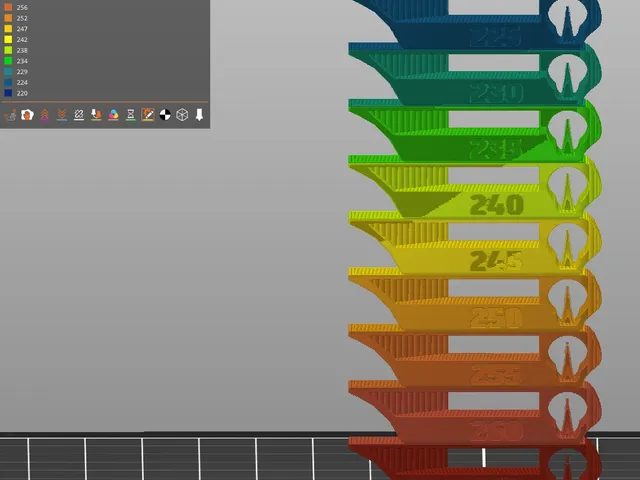Click the 247 temperature legend label
640x480 pixels.
(x=22, y=29)
